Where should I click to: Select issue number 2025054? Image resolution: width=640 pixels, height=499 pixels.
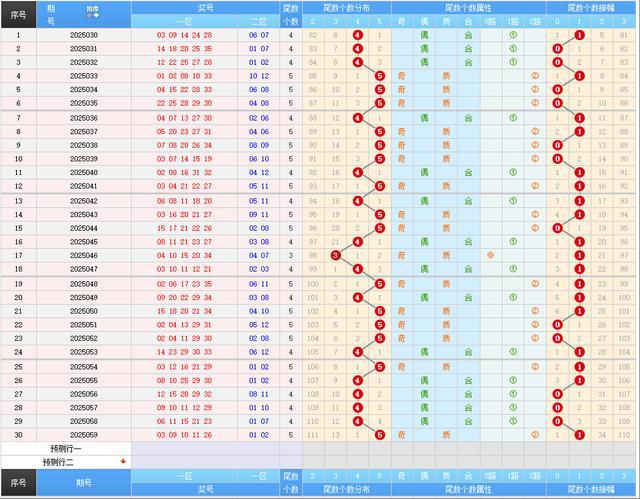click(84, 367)
